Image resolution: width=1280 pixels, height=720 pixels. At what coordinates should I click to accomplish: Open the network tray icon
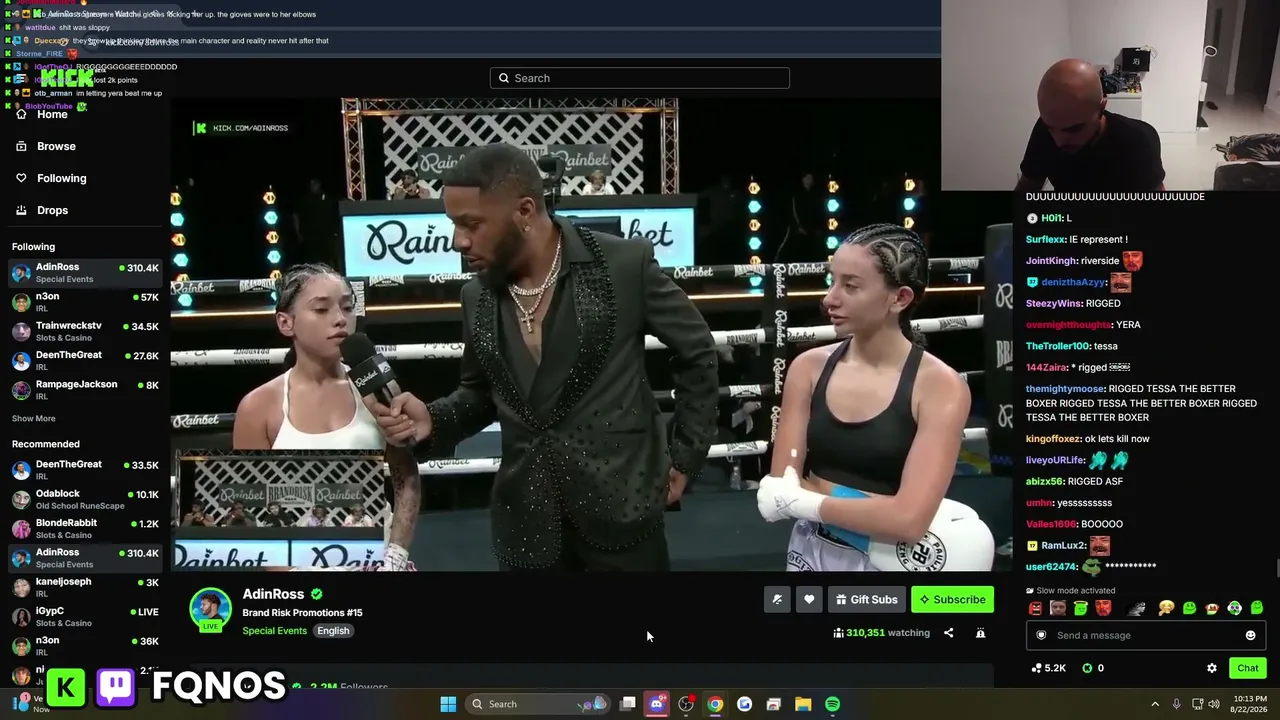coord(1197,704)
